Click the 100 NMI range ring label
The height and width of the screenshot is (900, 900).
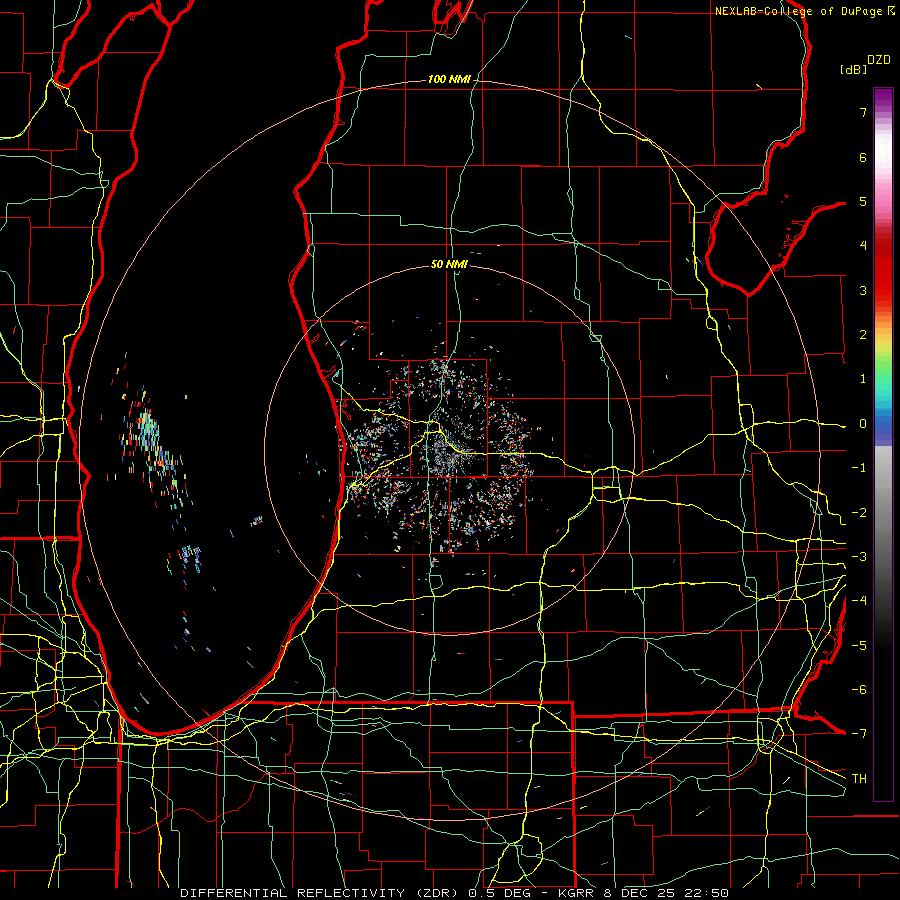click(x=449, y=79)
